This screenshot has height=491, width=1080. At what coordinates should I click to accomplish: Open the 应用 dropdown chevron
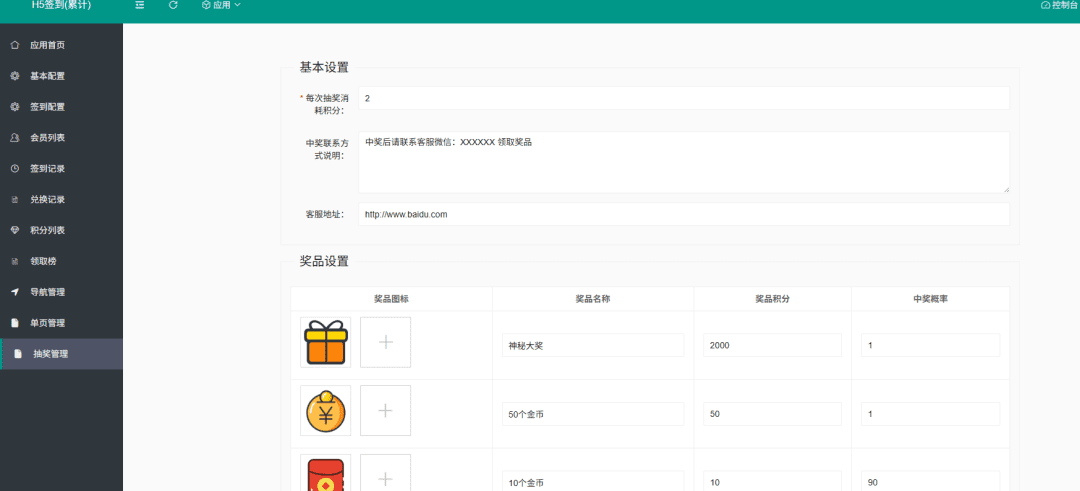click(238, 5)
